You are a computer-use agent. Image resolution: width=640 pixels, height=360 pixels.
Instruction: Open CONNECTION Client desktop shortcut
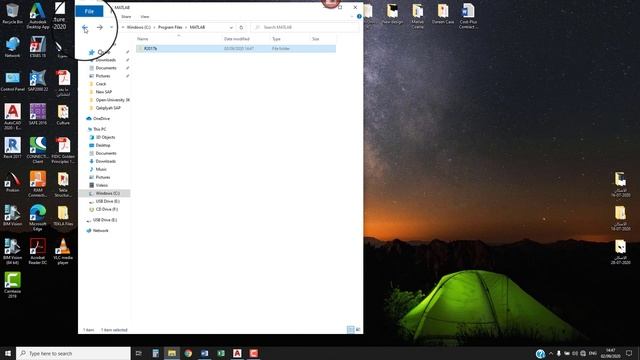[x=38, y=150]
